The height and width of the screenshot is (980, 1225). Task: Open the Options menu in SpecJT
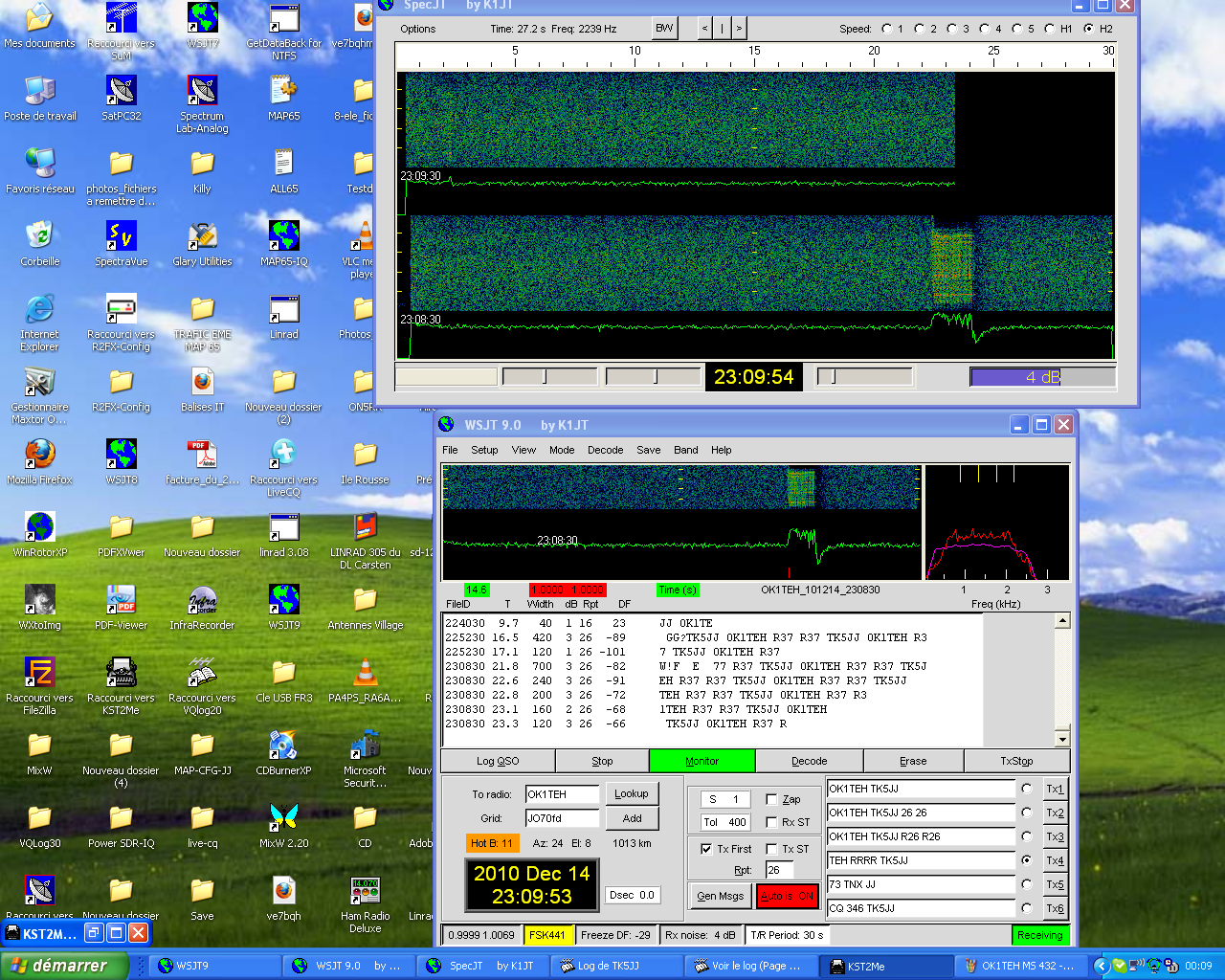[x=418, y=29]
